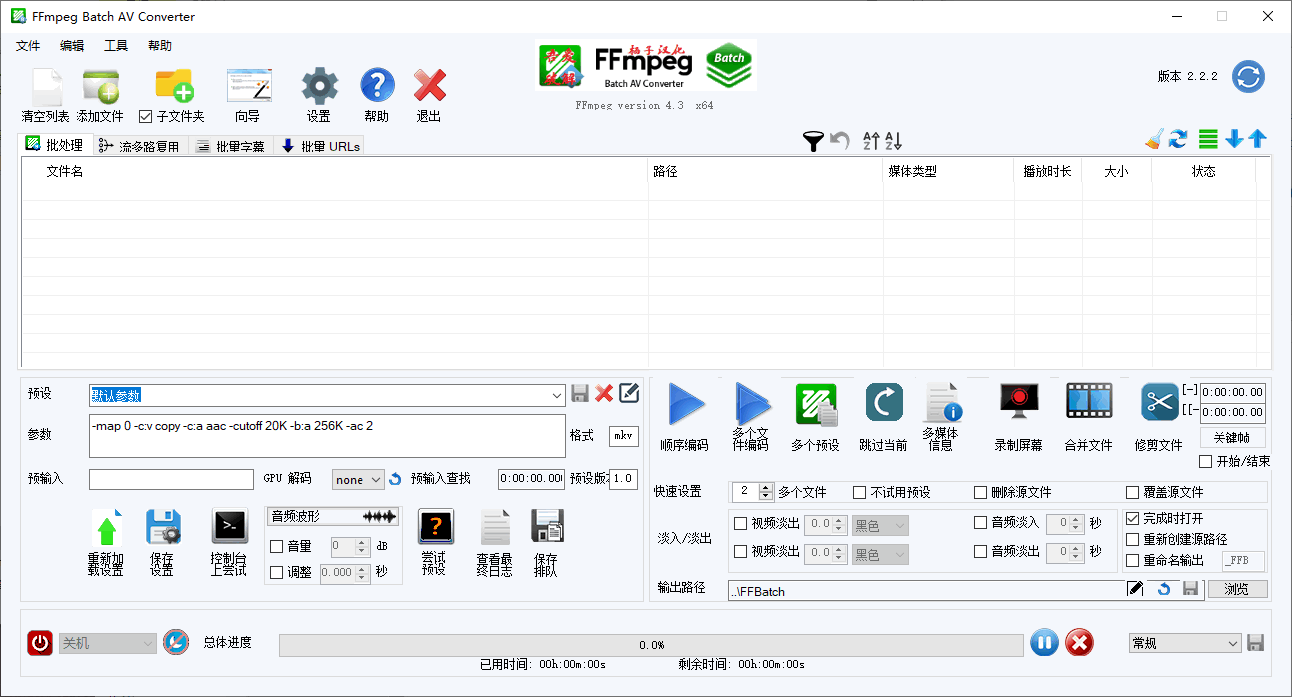Switch to the 流多路复用 tab
The image size is (1292, 697).
[140, 146]
